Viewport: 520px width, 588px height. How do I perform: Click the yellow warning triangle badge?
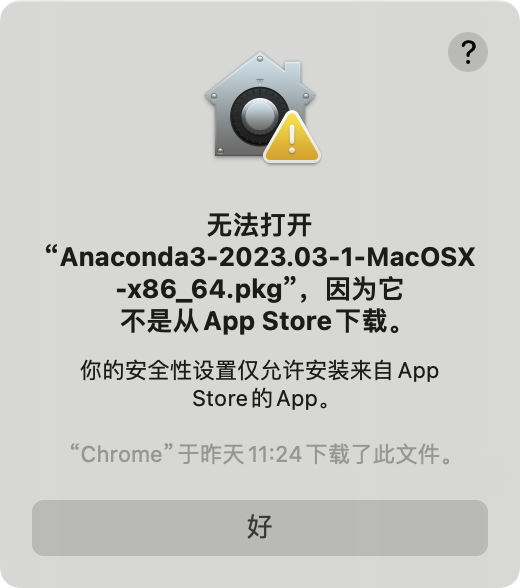(x=292, y=138)
